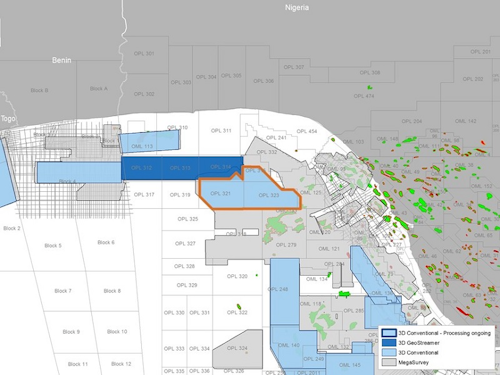Click the OML 113 survey area label
Image resolution: width=500 pixels, height=375 pixels.
pyautogui.click(x=142, y=146)
